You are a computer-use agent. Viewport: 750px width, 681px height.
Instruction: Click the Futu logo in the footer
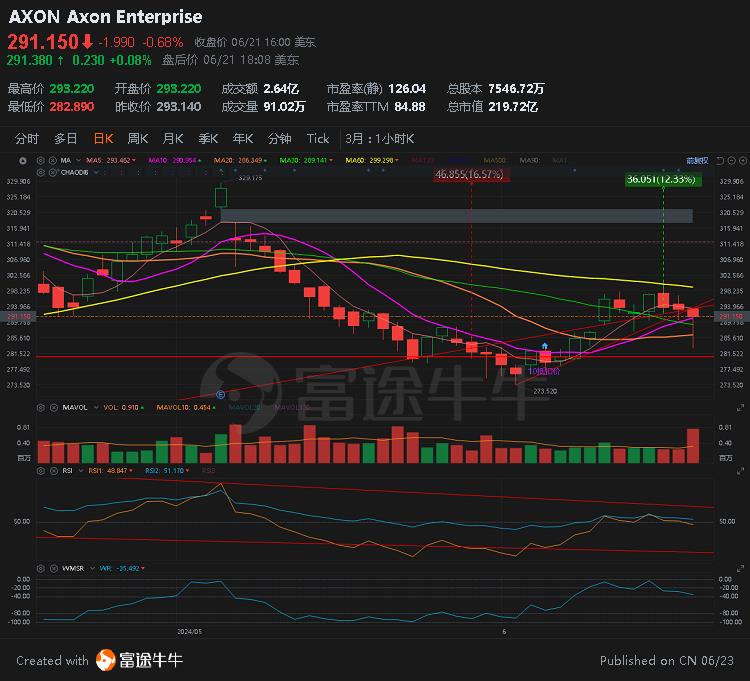point(106,660)
